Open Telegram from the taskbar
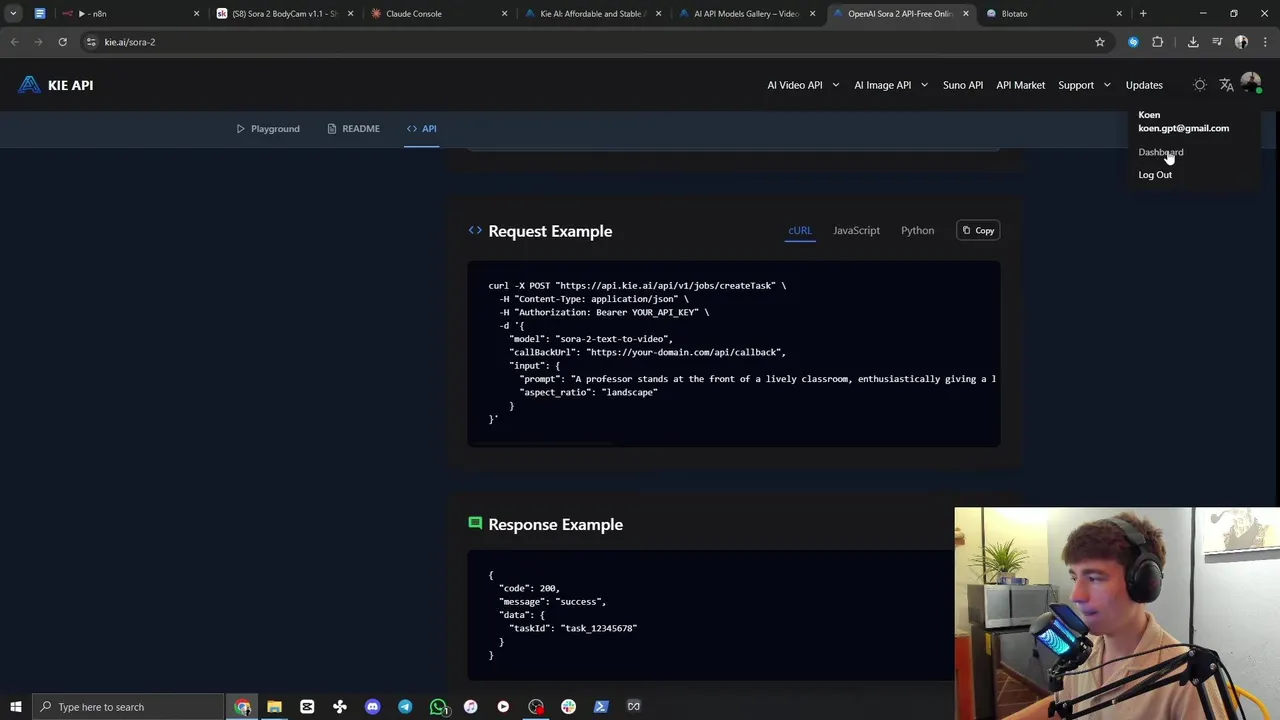Image resolution: width=1280 pixels, height=720 pixels. point(405,707)
